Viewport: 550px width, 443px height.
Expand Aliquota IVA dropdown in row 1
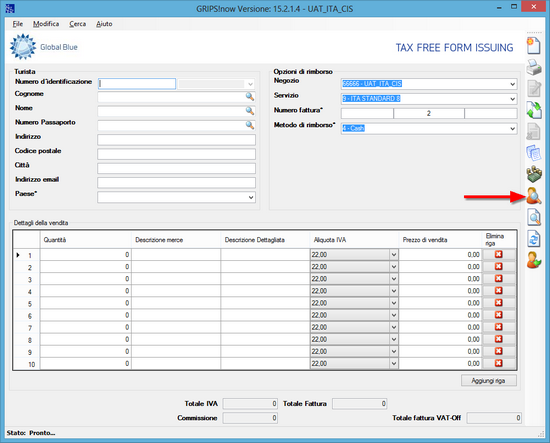[394, 255]
